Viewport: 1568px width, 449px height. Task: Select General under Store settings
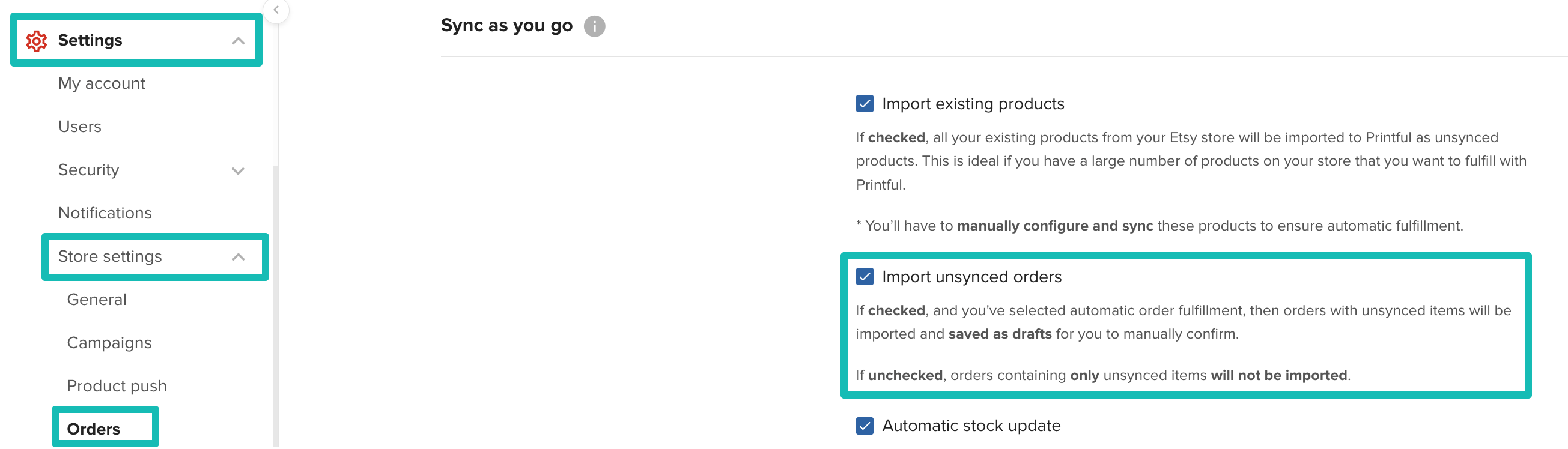point(96,300)
